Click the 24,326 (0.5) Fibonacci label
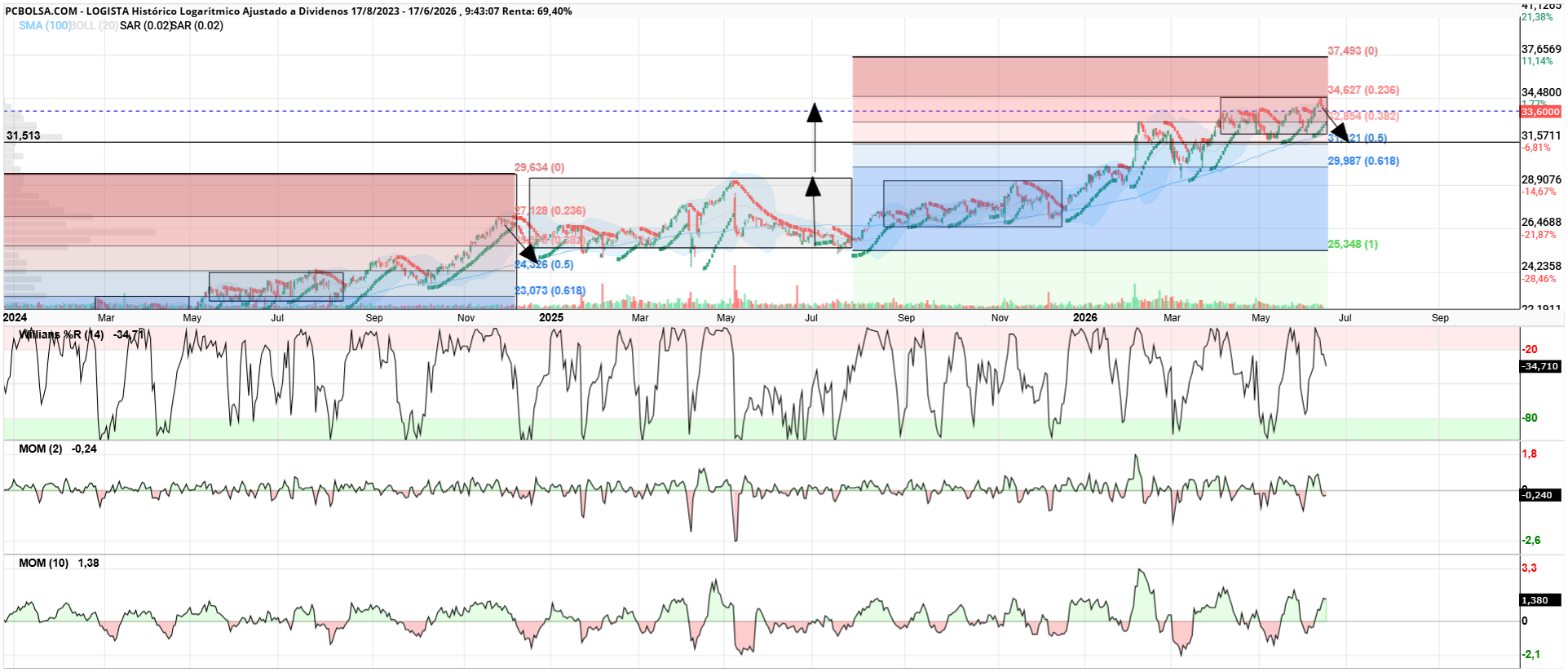This screenshot has width=1568, height=672. click(544, 264)
